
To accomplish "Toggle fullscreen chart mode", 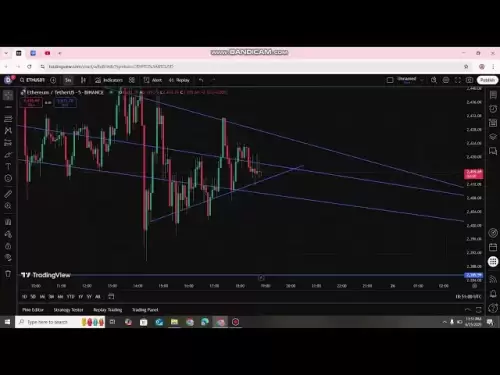I will pyautogui.click(x=458, y=80).
